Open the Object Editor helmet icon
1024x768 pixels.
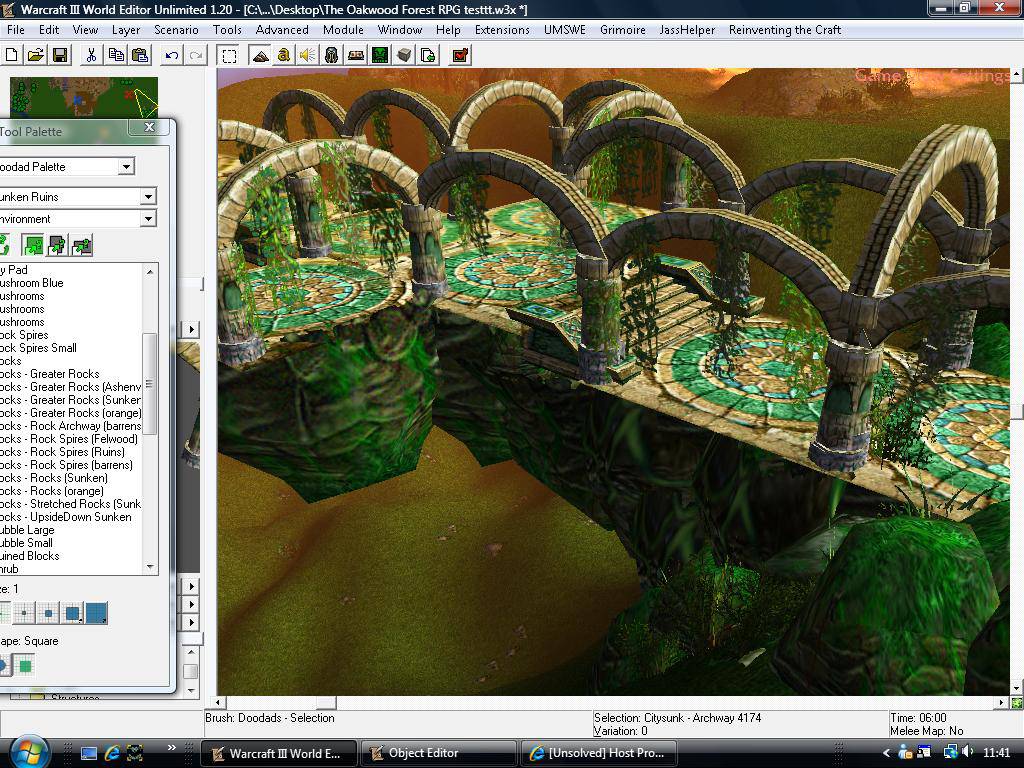331,56
